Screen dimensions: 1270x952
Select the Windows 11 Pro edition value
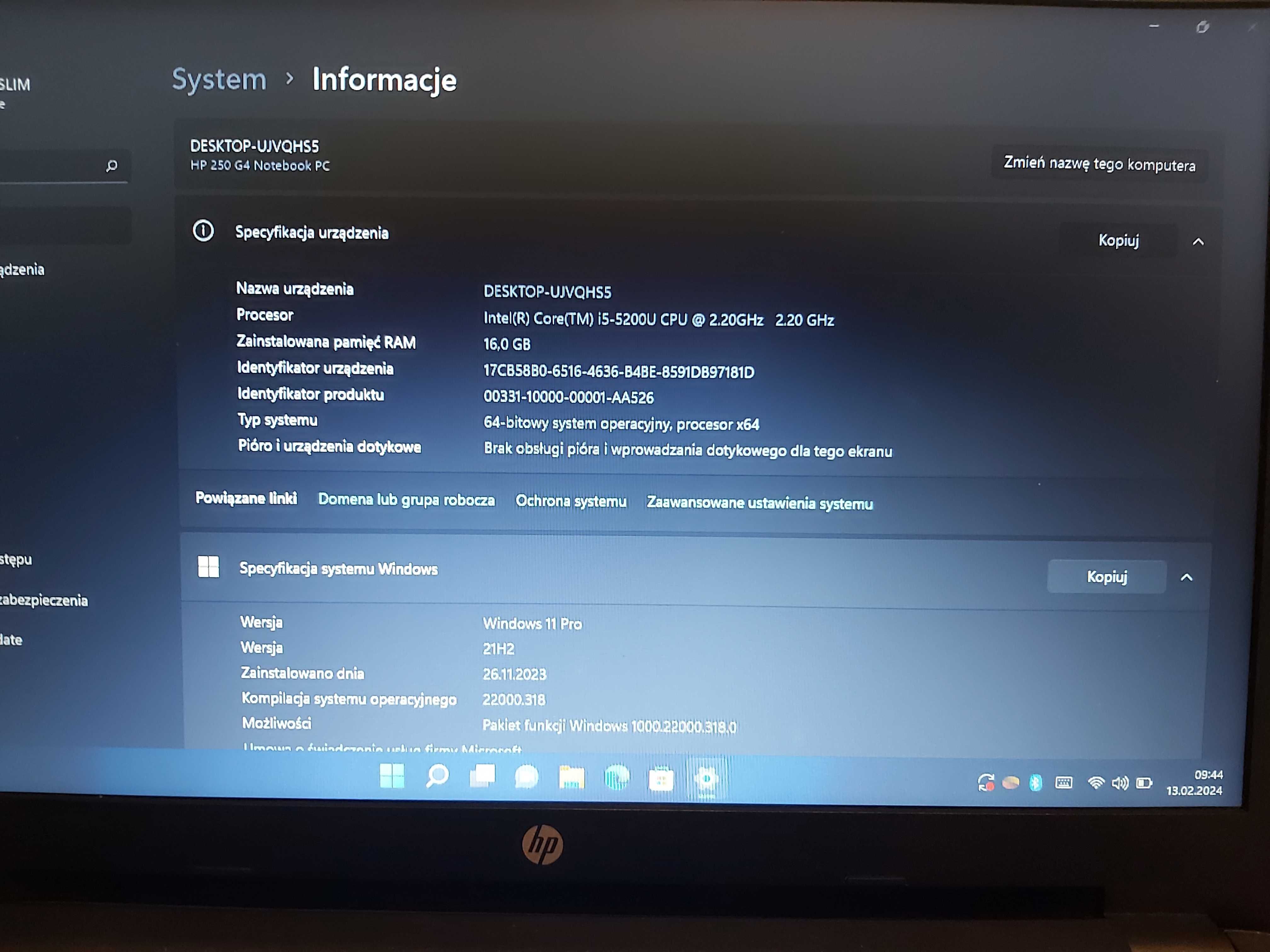(532, 623)
